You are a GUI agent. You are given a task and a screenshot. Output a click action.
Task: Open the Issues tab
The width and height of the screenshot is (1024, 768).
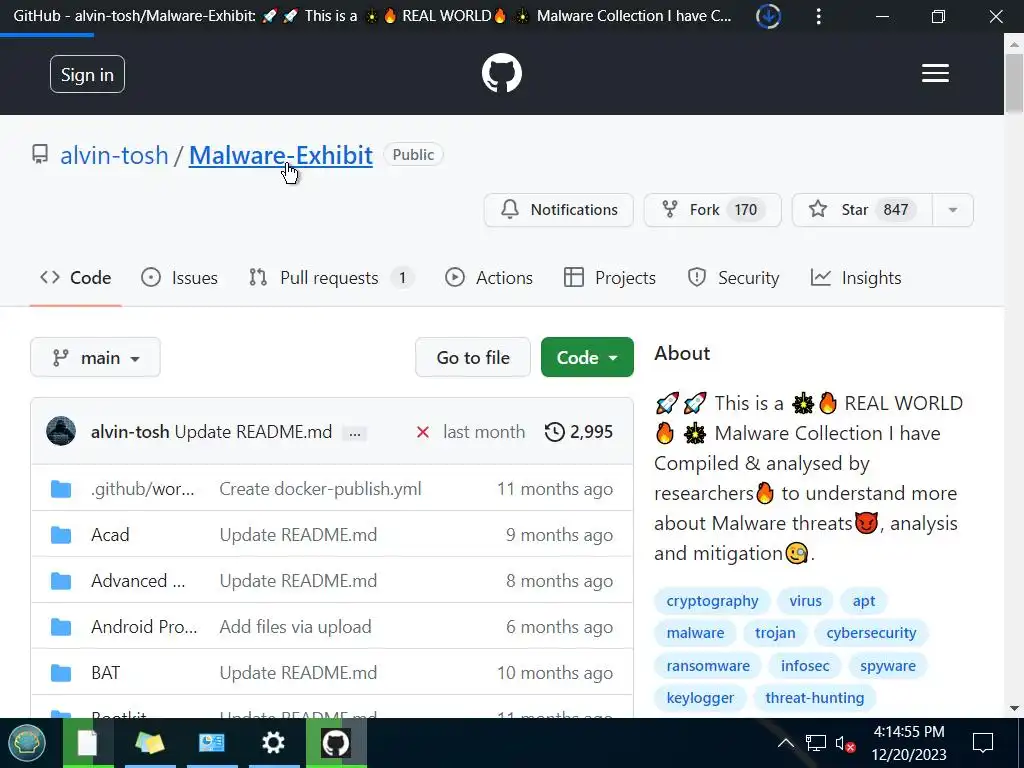click(x=180, y=278)
